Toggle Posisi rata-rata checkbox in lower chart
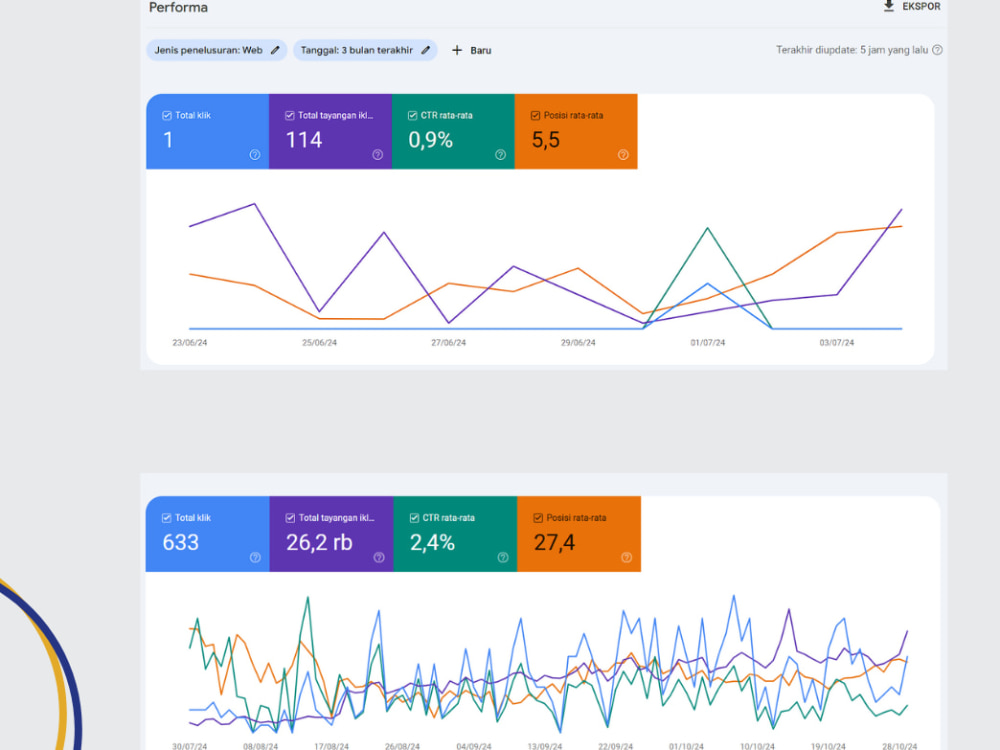 pos(538,518)
